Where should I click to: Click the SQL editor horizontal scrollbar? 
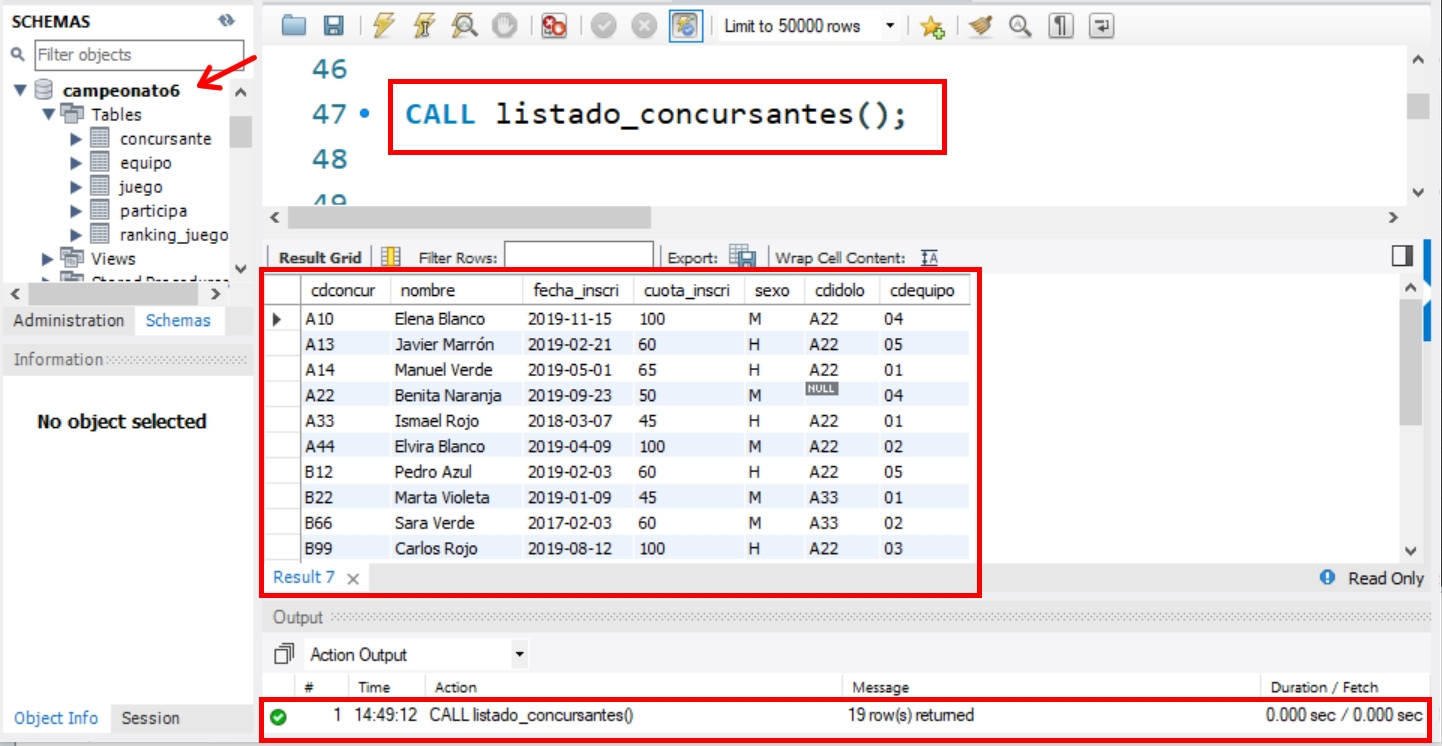pyautogui.click(x=470, y=217)
